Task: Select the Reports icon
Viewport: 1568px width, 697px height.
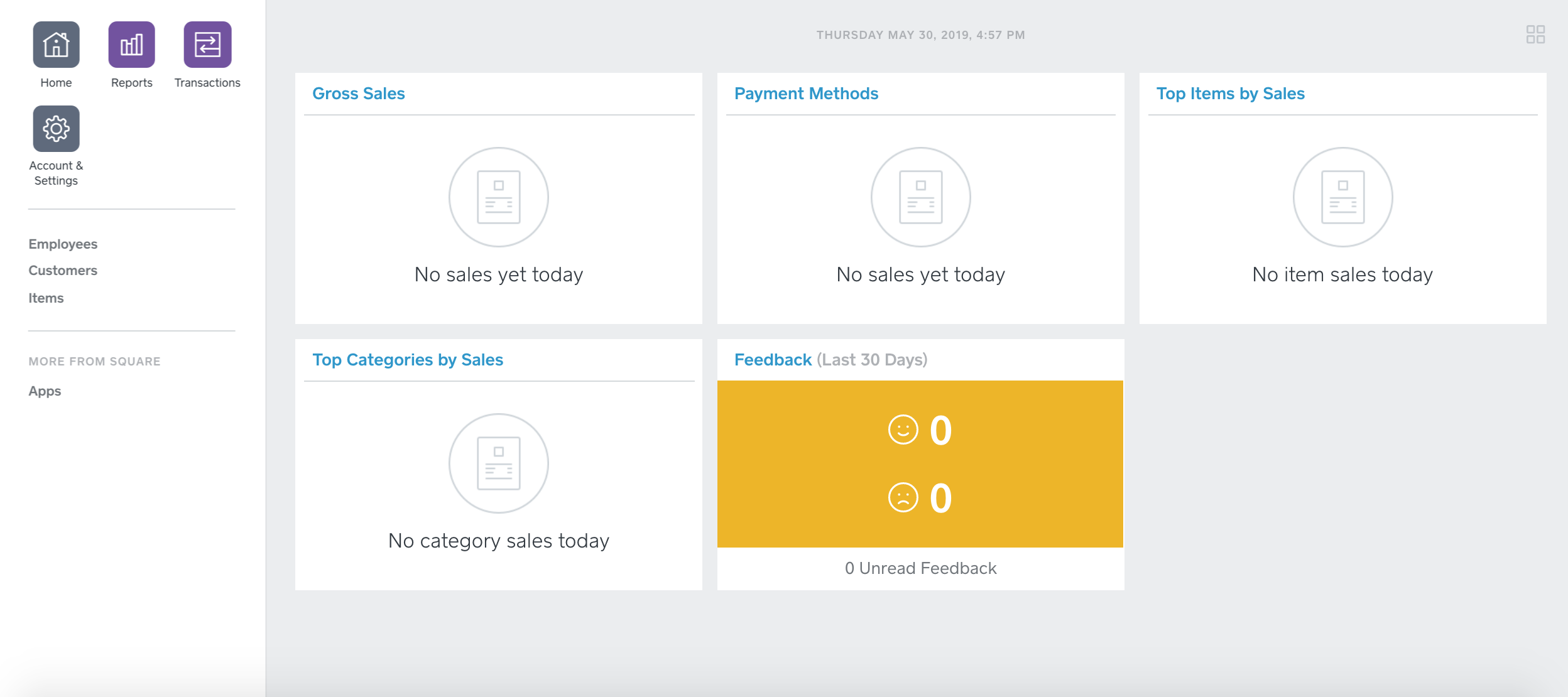Action: [131, 45]
